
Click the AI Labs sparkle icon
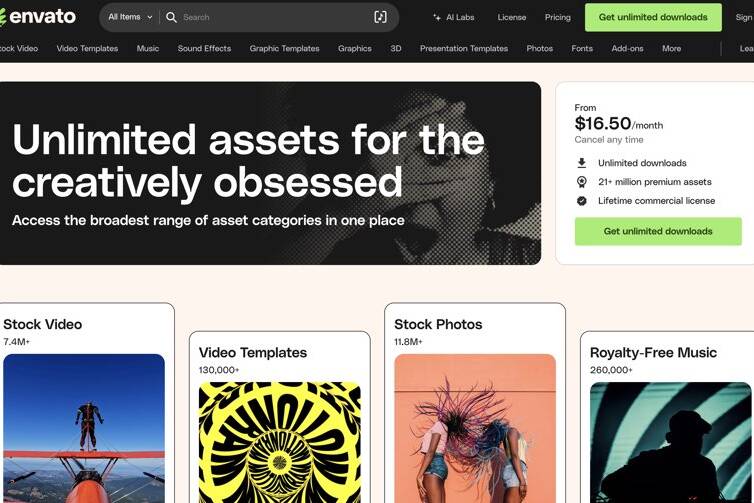(437, 17)
